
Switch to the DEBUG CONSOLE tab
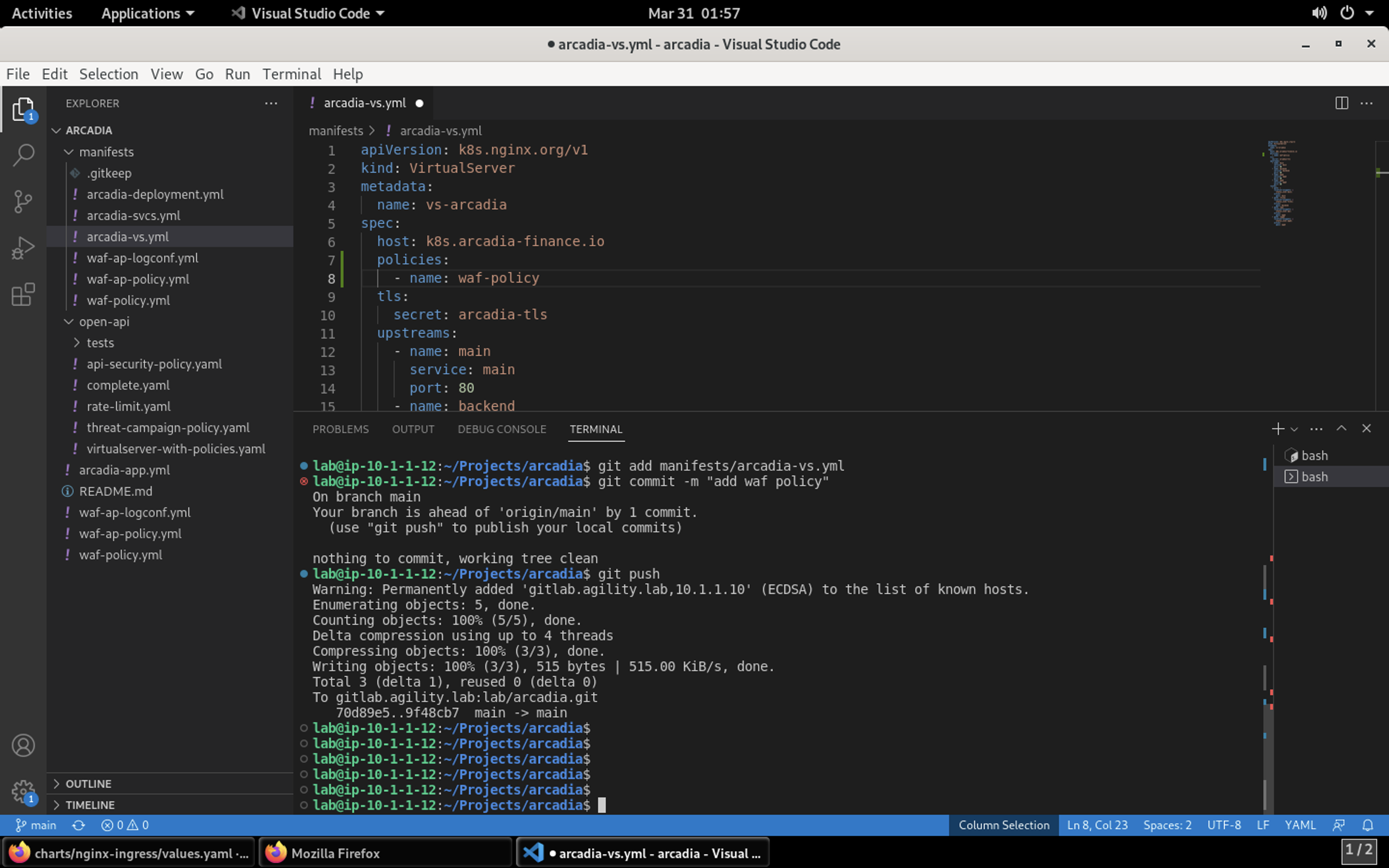[x=502, y=429]
